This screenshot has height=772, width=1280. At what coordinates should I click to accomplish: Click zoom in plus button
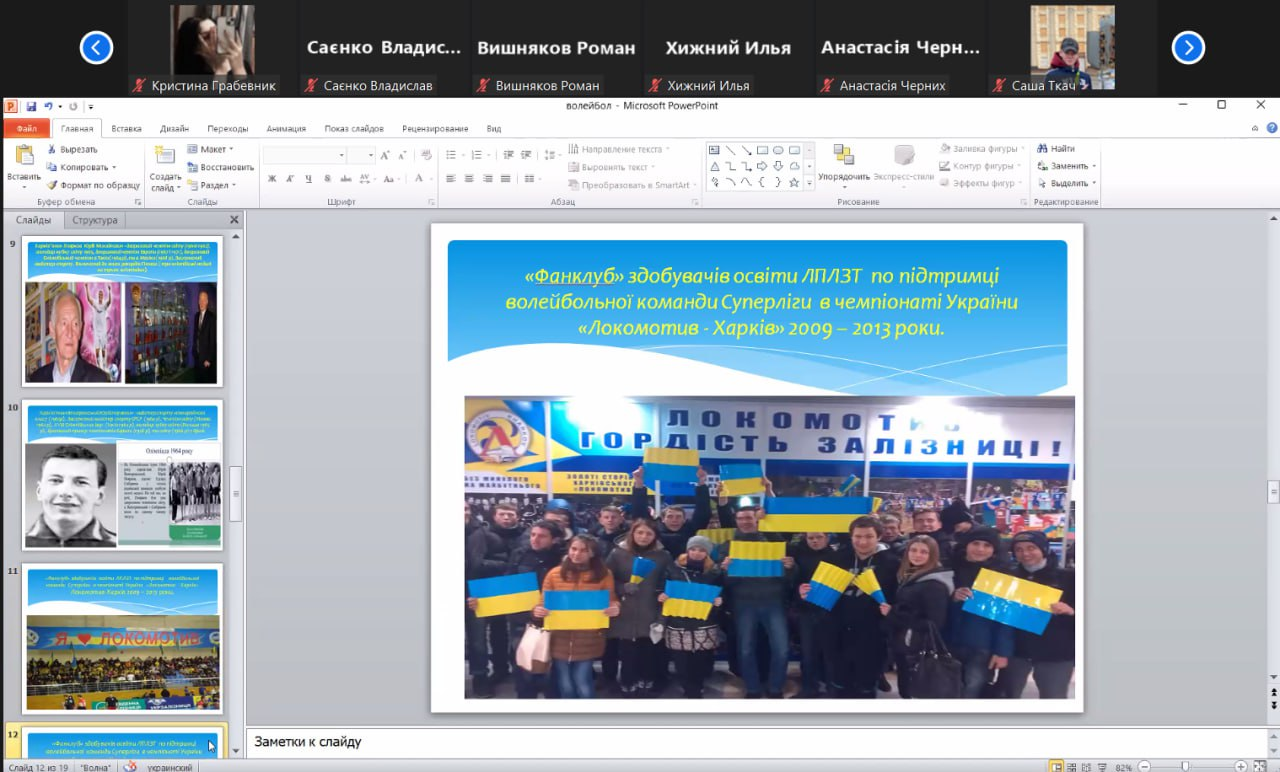click(x=1241, y=767)
